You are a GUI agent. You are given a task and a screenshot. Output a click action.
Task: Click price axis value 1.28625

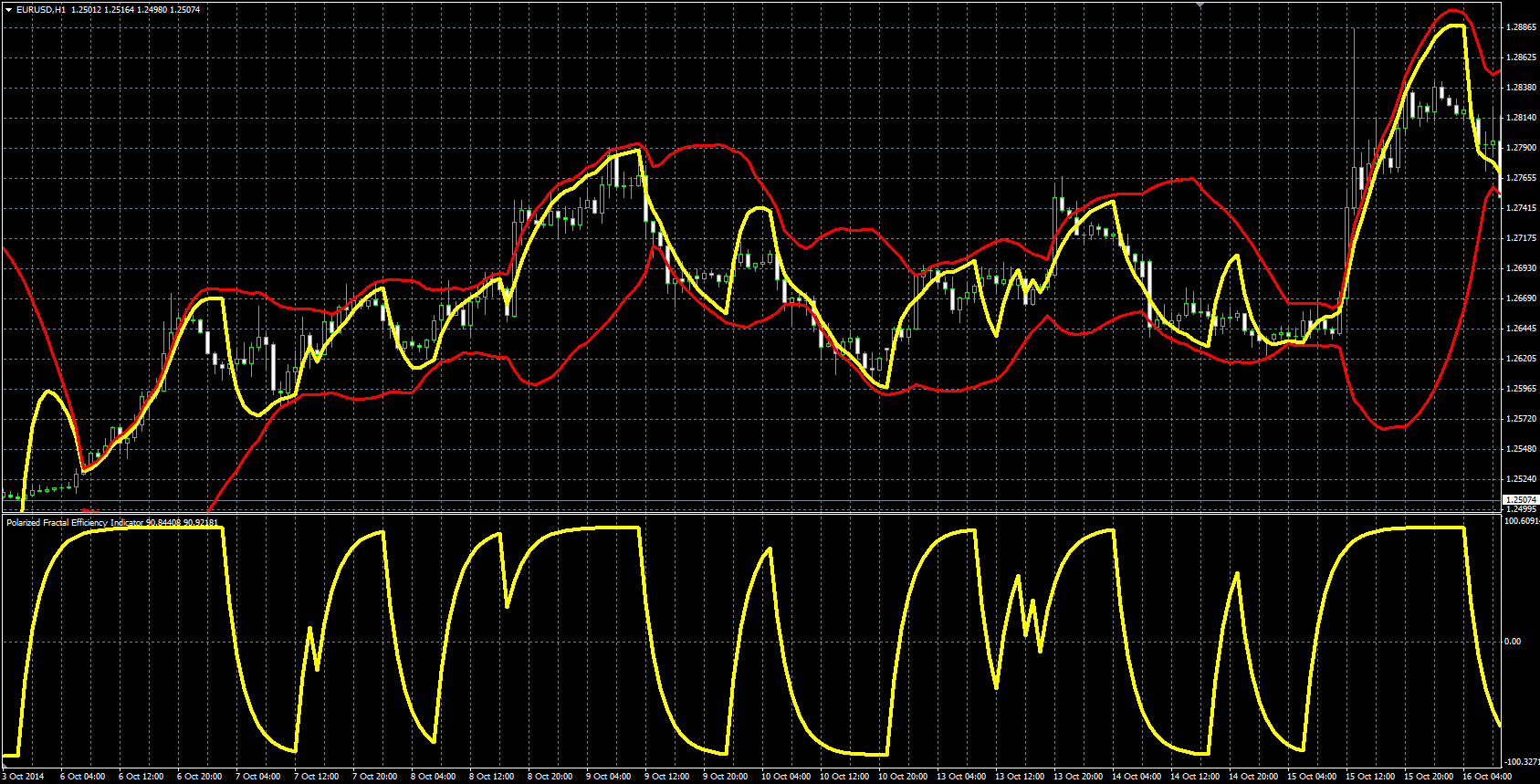click(1521, 57)
